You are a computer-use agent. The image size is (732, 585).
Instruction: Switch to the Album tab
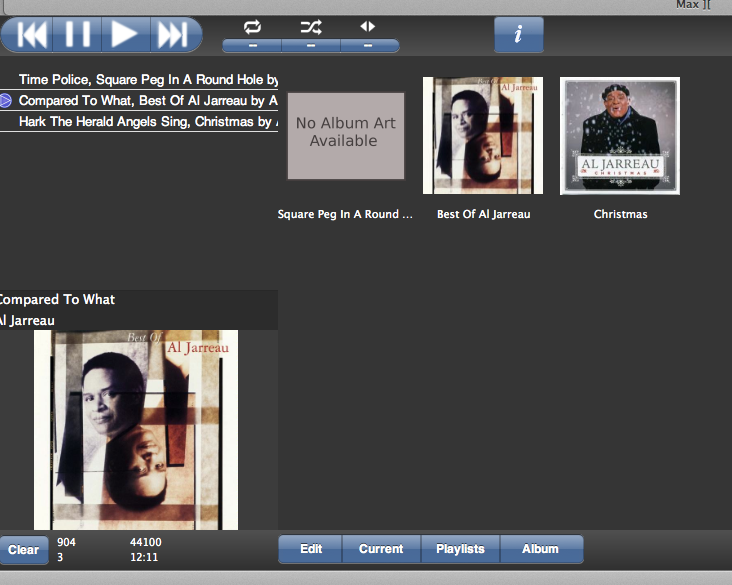(541, 549)
